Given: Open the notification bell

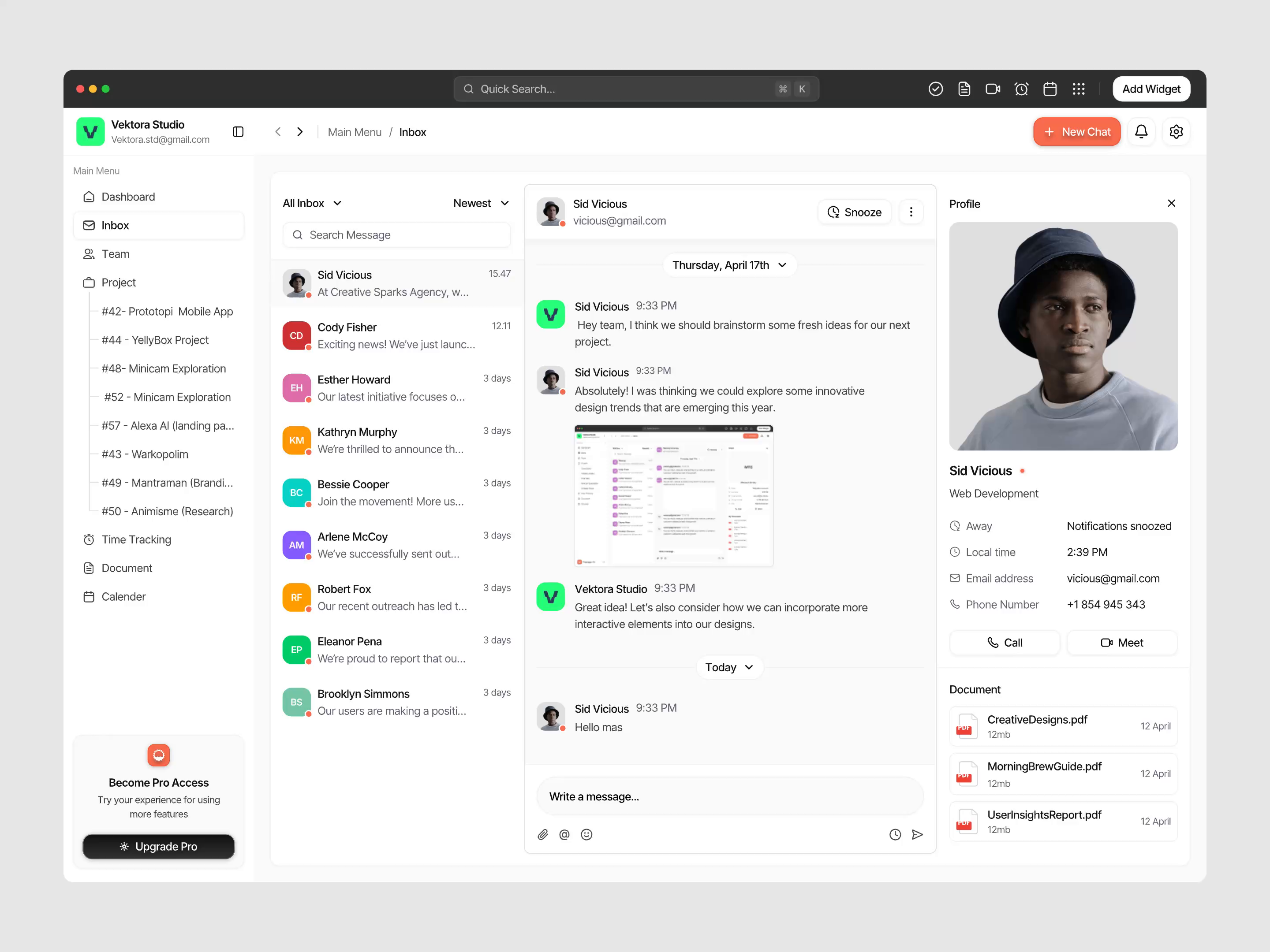Looking at the screenshot, I should click(1141, 131).
